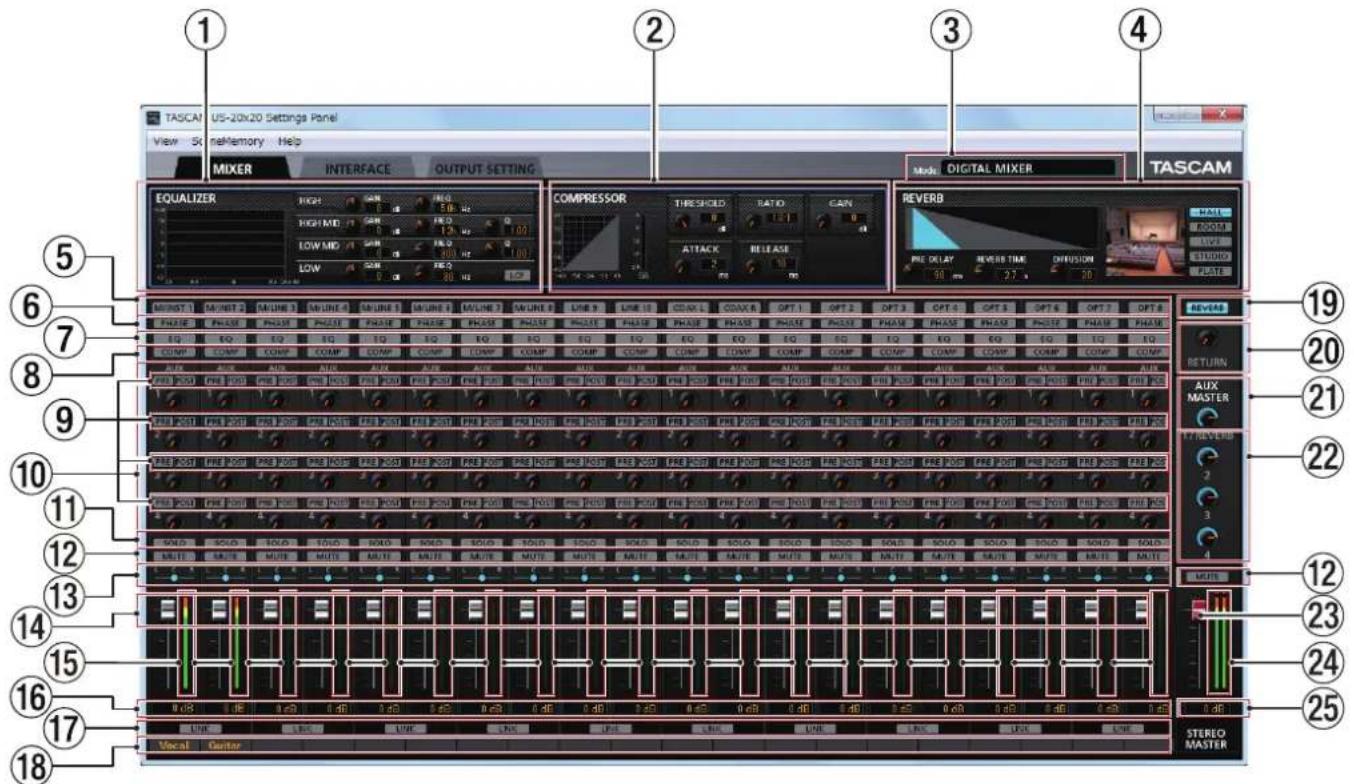The width and height of the screenshot is (1354, 784).
Task: Click the EQ HIGH band GAIN knob
Action: tap(351, 201)
